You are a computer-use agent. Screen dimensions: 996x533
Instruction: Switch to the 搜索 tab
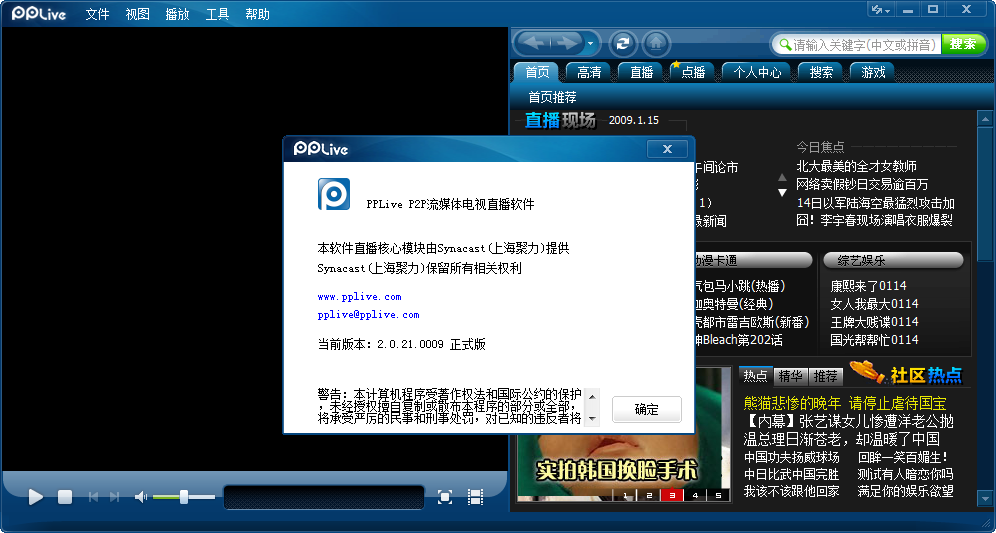pyautogui.click(x=821, y=72)
